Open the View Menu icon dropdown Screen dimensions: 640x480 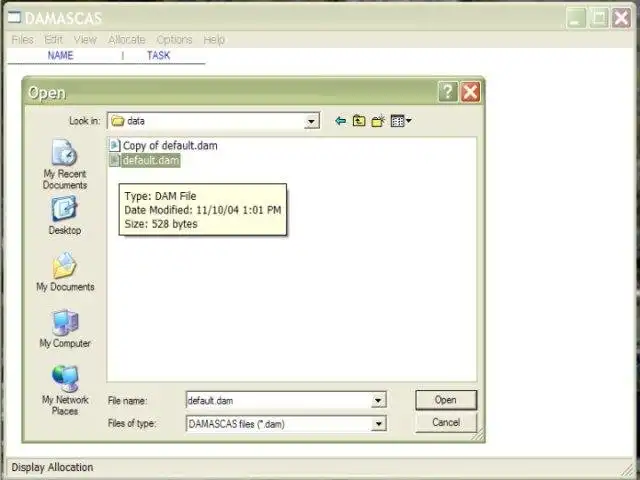pyautogui.click(x=401, y=121)
